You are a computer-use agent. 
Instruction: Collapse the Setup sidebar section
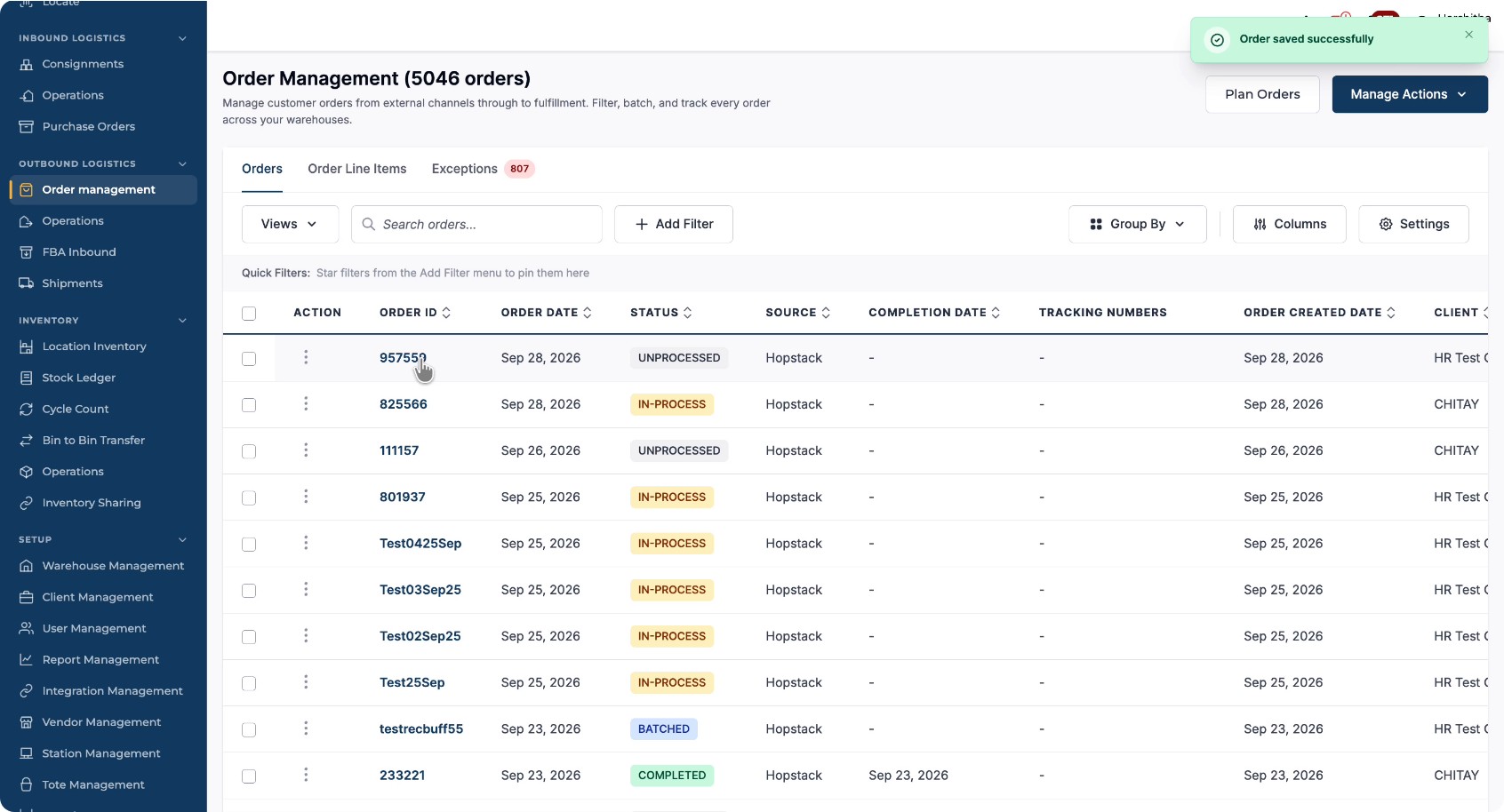coord(182,539)
